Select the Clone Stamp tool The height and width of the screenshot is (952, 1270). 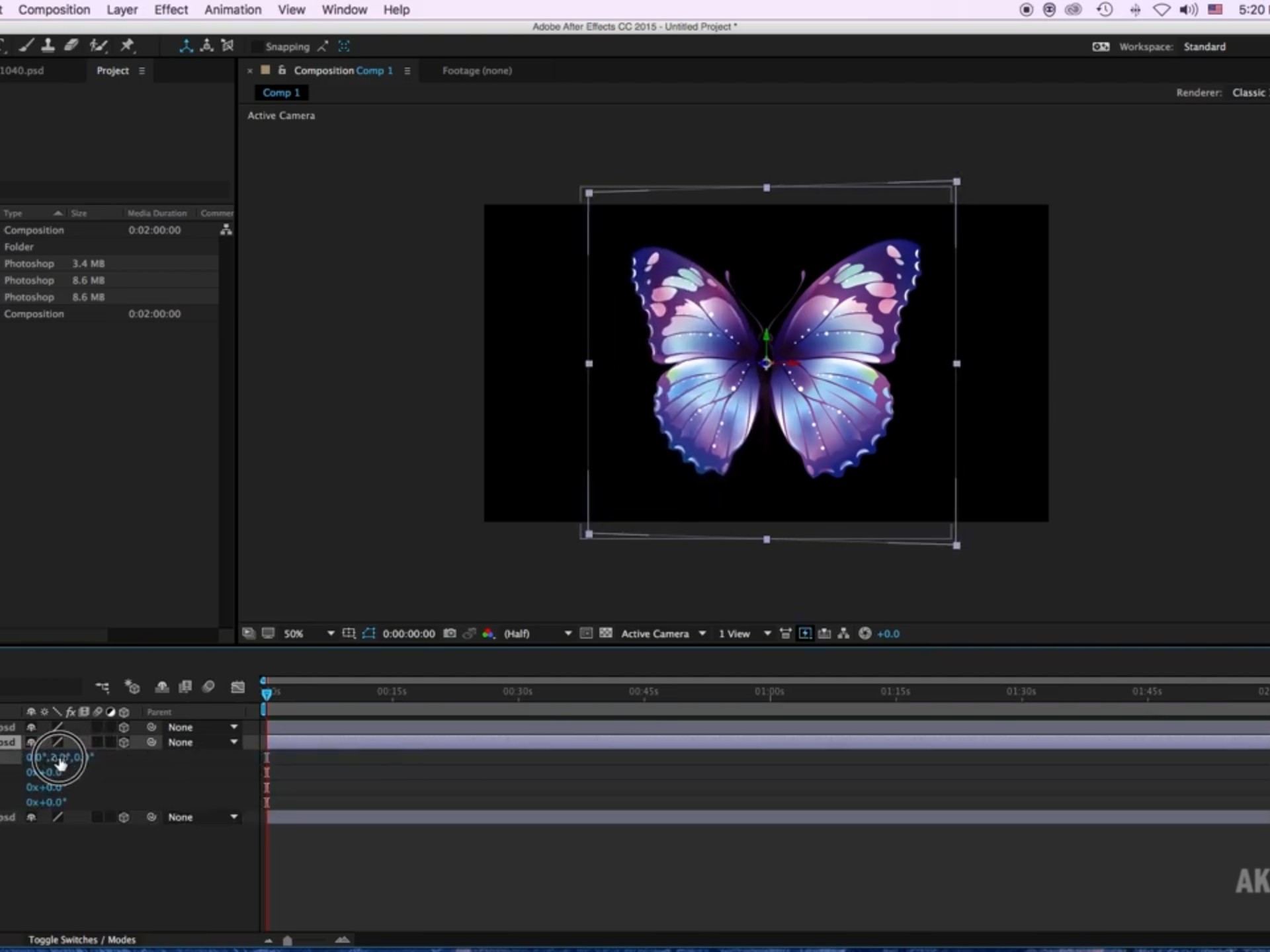[x=48, y=46]
